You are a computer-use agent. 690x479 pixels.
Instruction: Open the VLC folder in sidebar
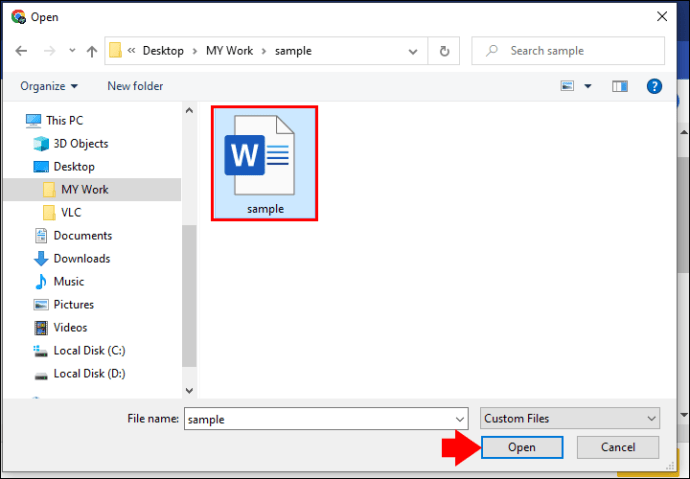[71, 213]
